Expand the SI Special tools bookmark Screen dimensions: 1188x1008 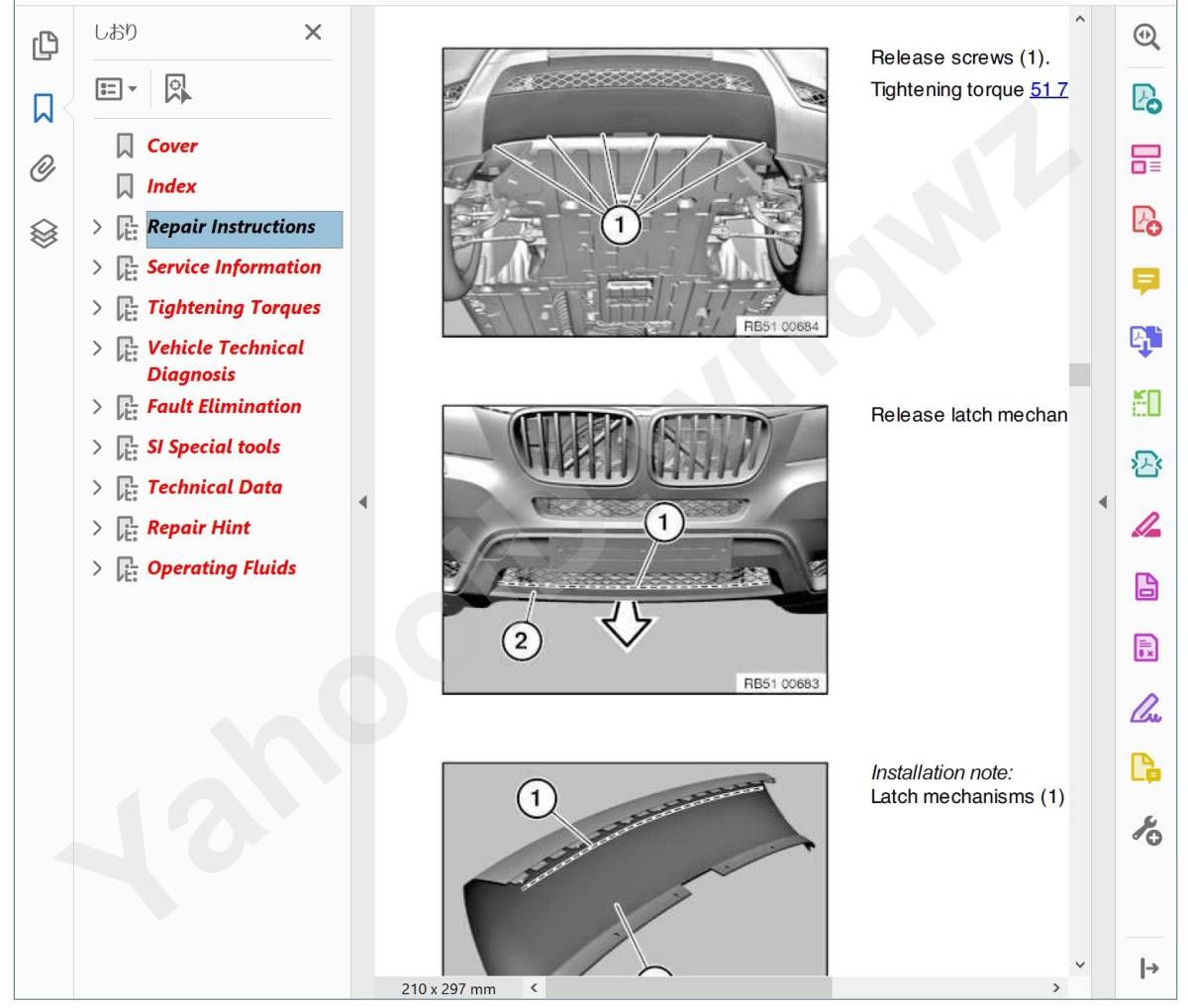(97, 448)
